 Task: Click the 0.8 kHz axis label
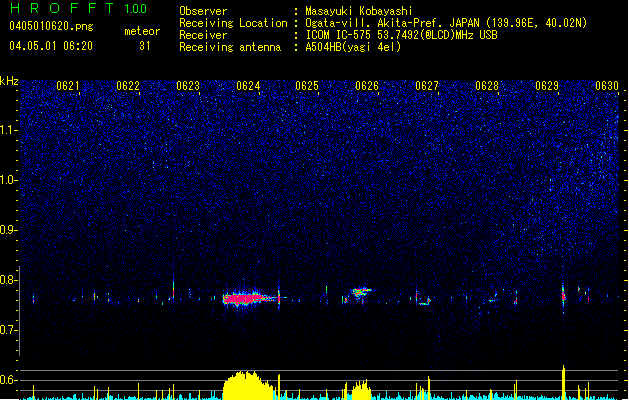(x=9, y=280)
